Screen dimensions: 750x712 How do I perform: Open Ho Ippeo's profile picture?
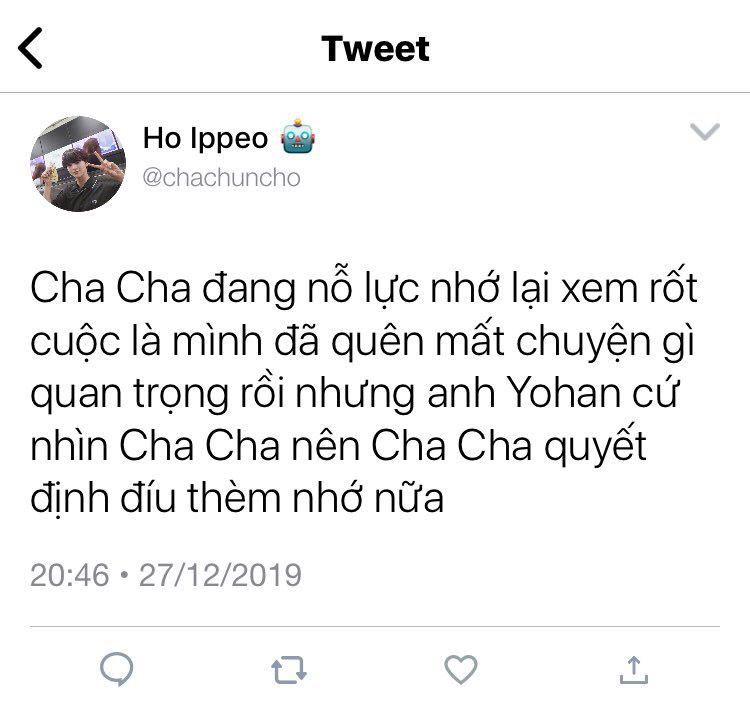coord(78,164)
